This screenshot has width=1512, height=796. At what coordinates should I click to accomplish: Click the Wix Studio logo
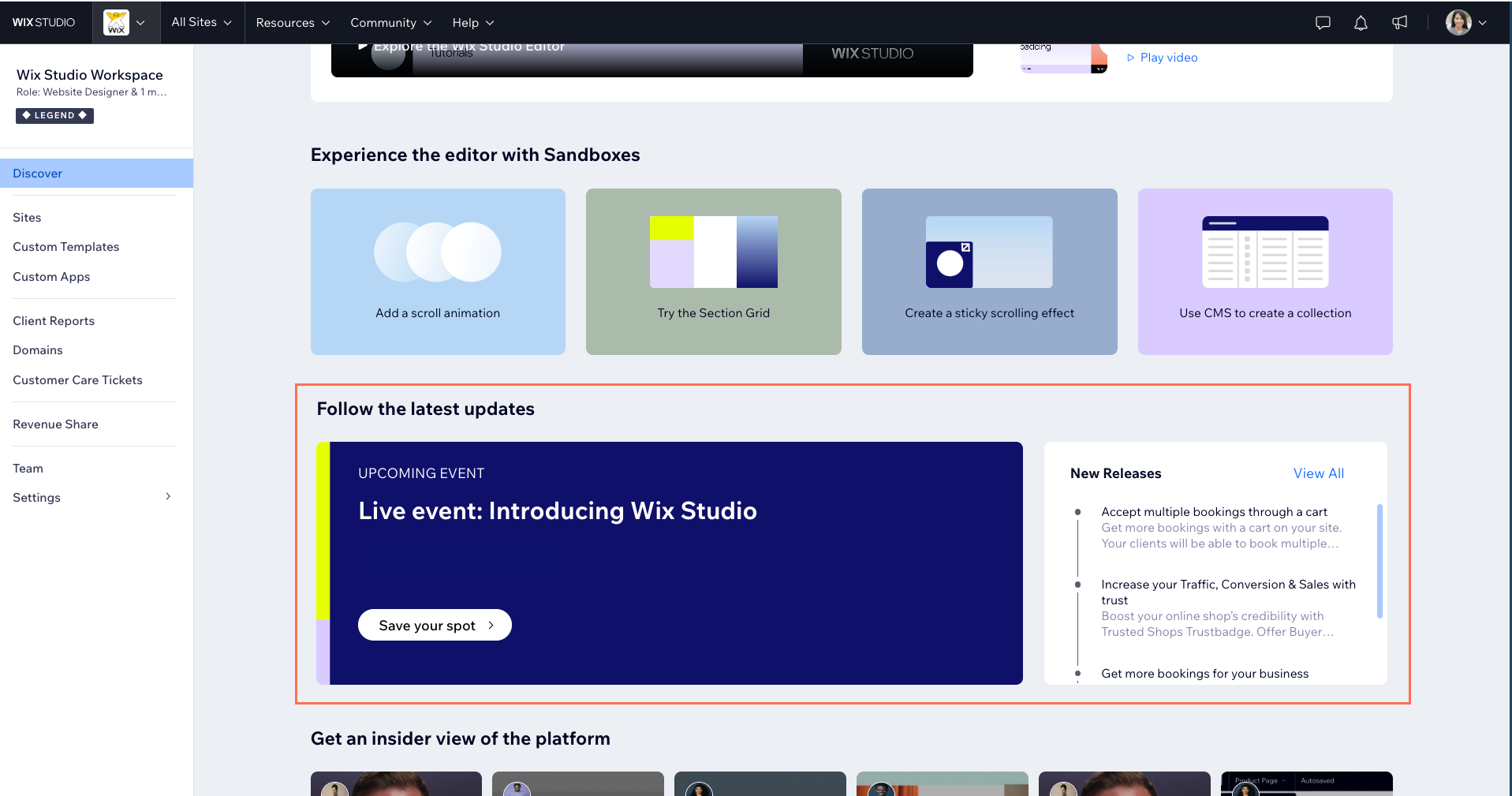tap(43, 22)
